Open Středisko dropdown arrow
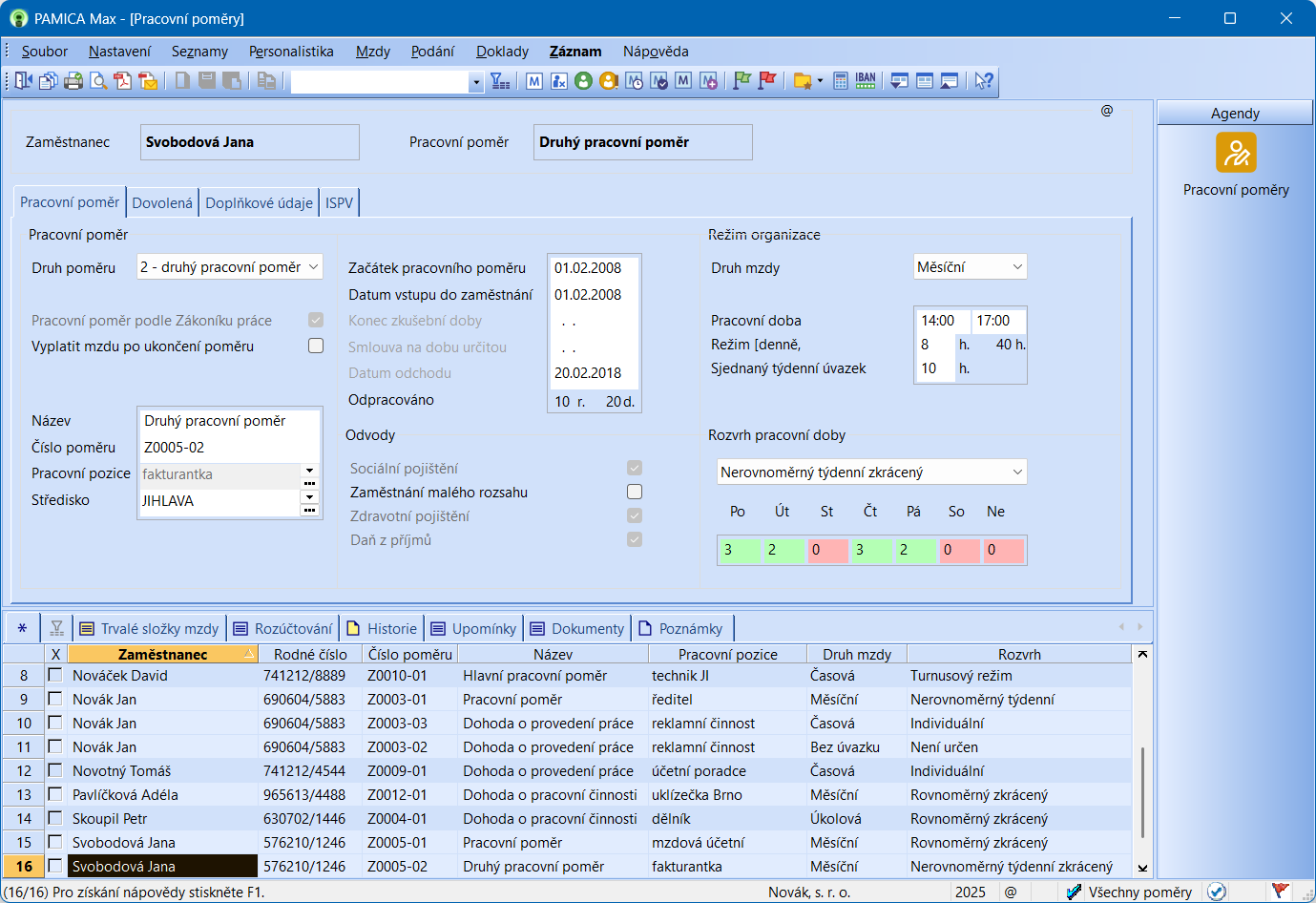The width and height of the screenshot is (1316, 903). pos(309,496)
